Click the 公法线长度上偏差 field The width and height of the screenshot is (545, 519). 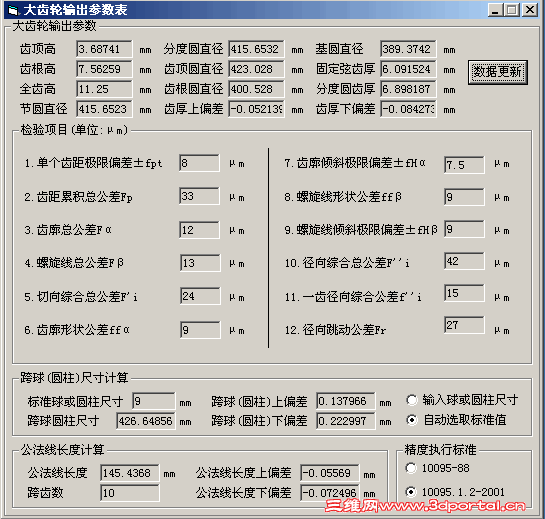(x=330, y=473)
